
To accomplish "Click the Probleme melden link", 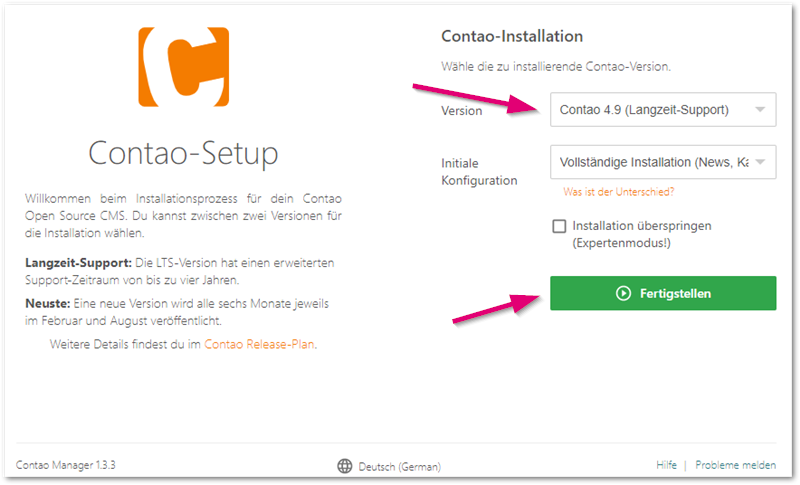I will click(734, 466).
